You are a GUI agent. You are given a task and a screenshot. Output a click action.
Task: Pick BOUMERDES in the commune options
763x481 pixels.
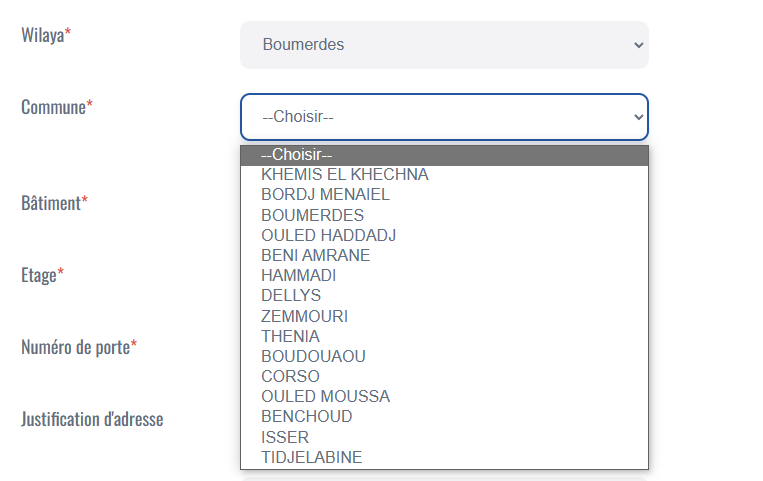coord(312,215)
